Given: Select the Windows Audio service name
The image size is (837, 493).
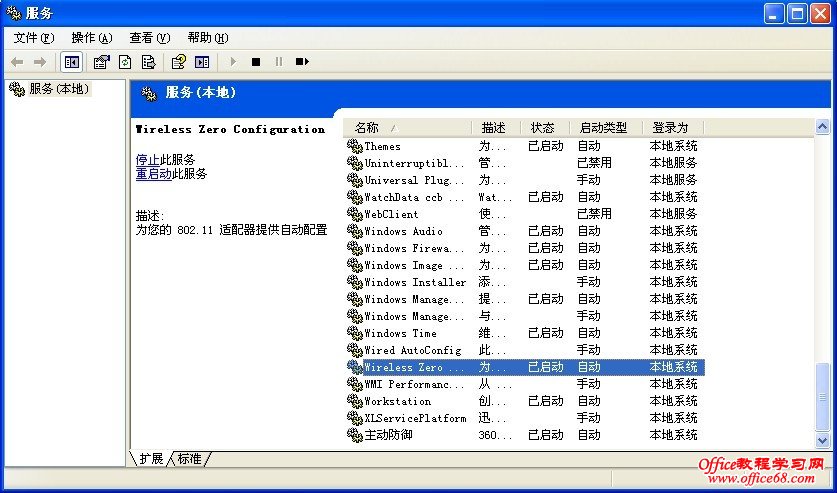Looking at the screenshot, I should (403, 232).
